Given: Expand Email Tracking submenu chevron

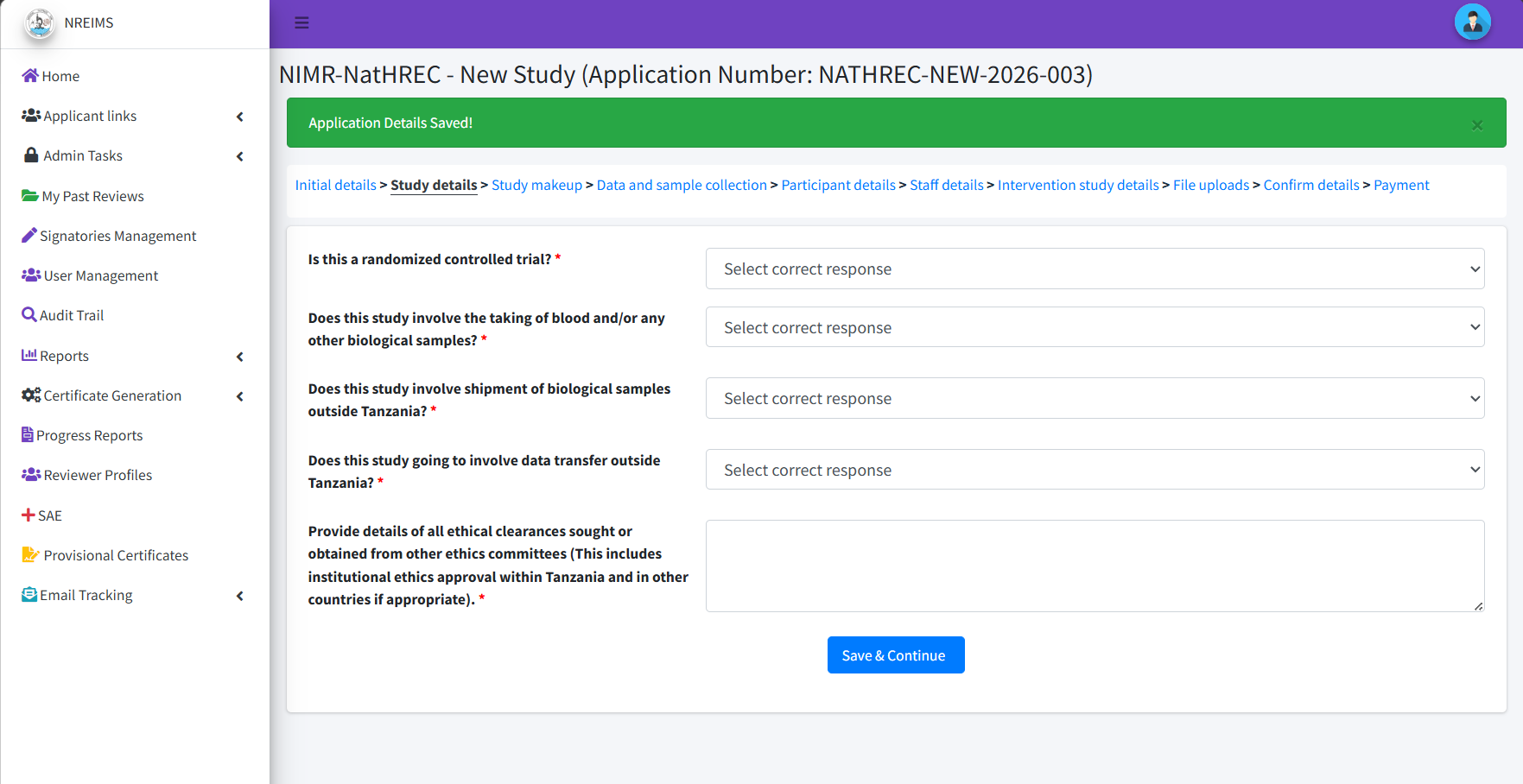Looking at the screenshot, I should pos(240,596).
